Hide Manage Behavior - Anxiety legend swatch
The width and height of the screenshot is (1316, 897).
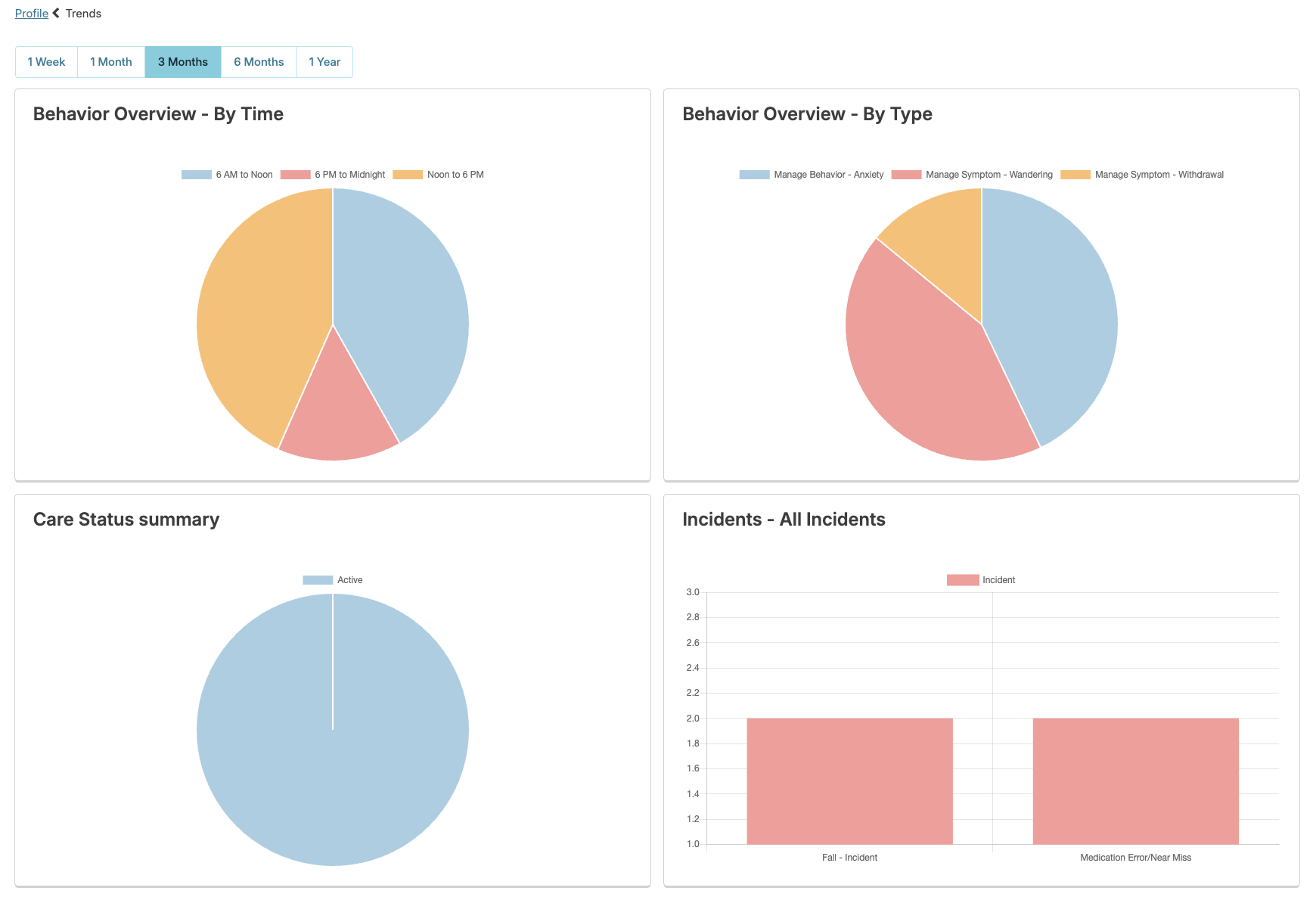(754, 175)
